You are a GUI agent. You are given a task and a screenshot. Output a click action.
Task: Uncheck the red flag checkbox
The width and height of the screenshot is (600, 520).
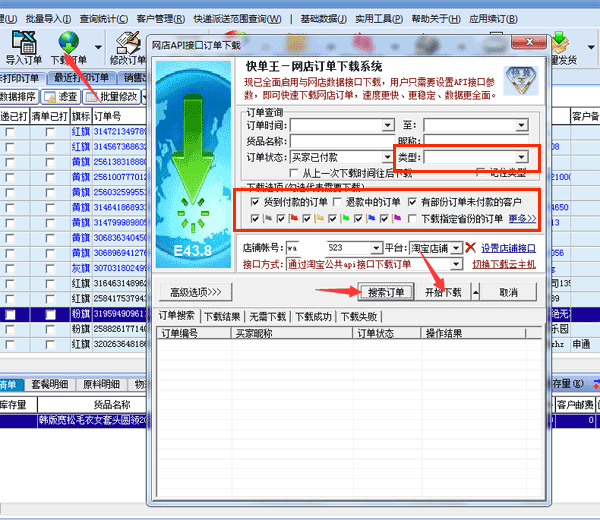click(x=281, y=218)
